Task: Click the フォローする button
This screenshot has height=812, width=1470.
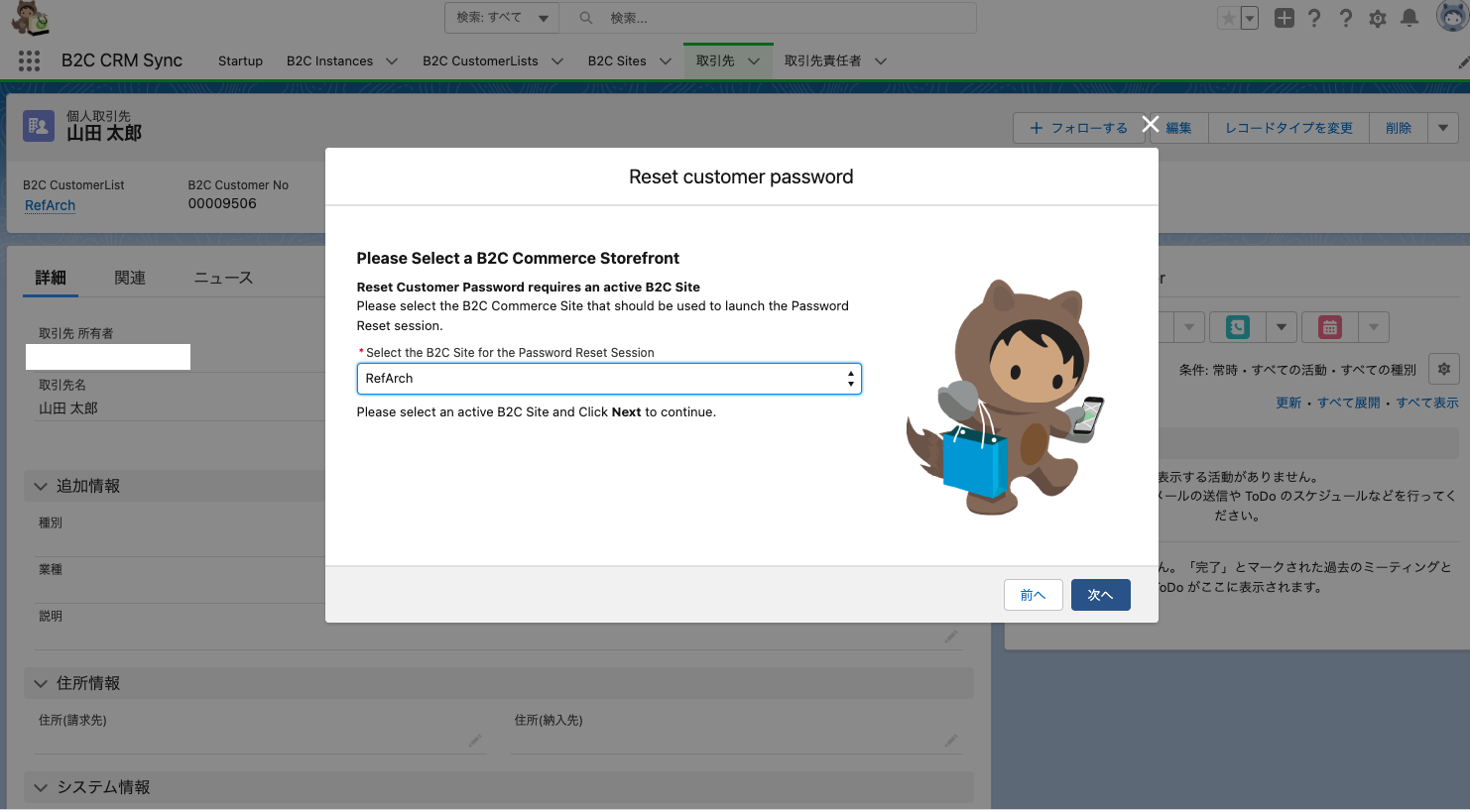Action: [x=1079, y=128]
